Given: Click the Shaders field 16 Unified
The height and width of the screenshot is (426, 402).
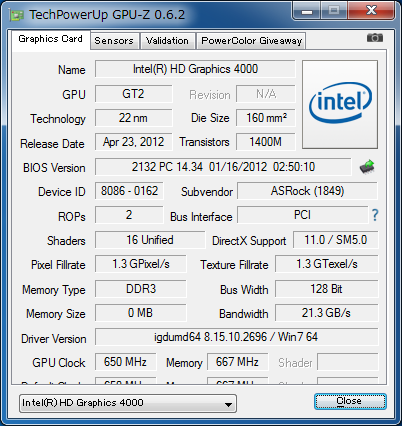Looking at the screenshot, I should click(150, 240).
